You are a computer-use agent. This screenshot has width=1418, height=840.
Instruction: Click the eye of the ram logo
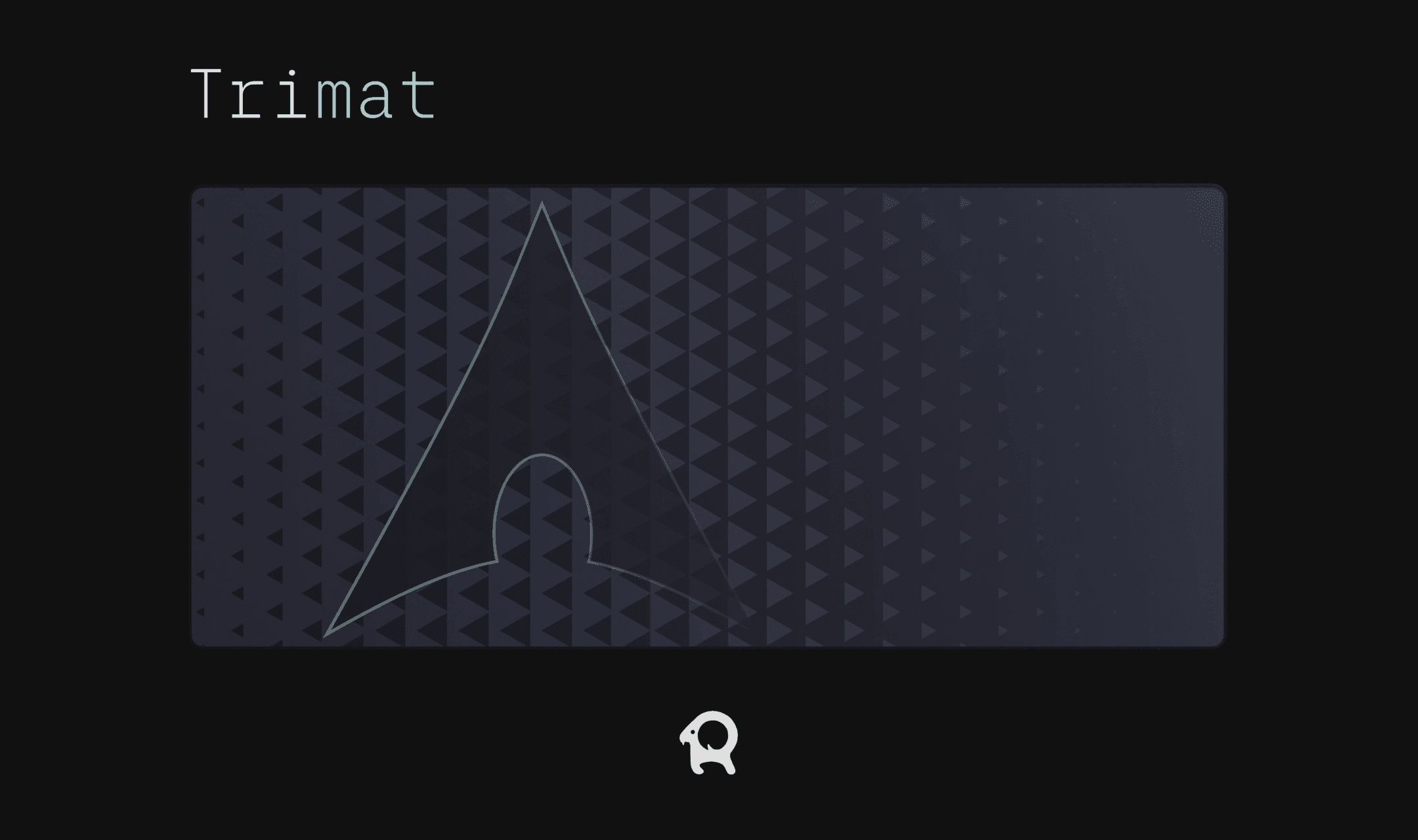[693, 732]
